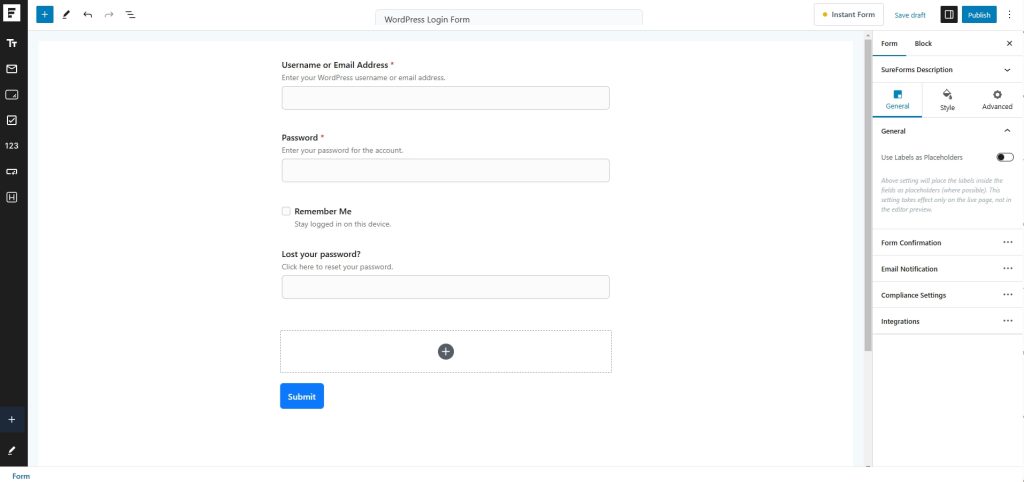Collapse the General settings panel
The width and height of the screenshot is (1024, 482).
pos(1007,131)
